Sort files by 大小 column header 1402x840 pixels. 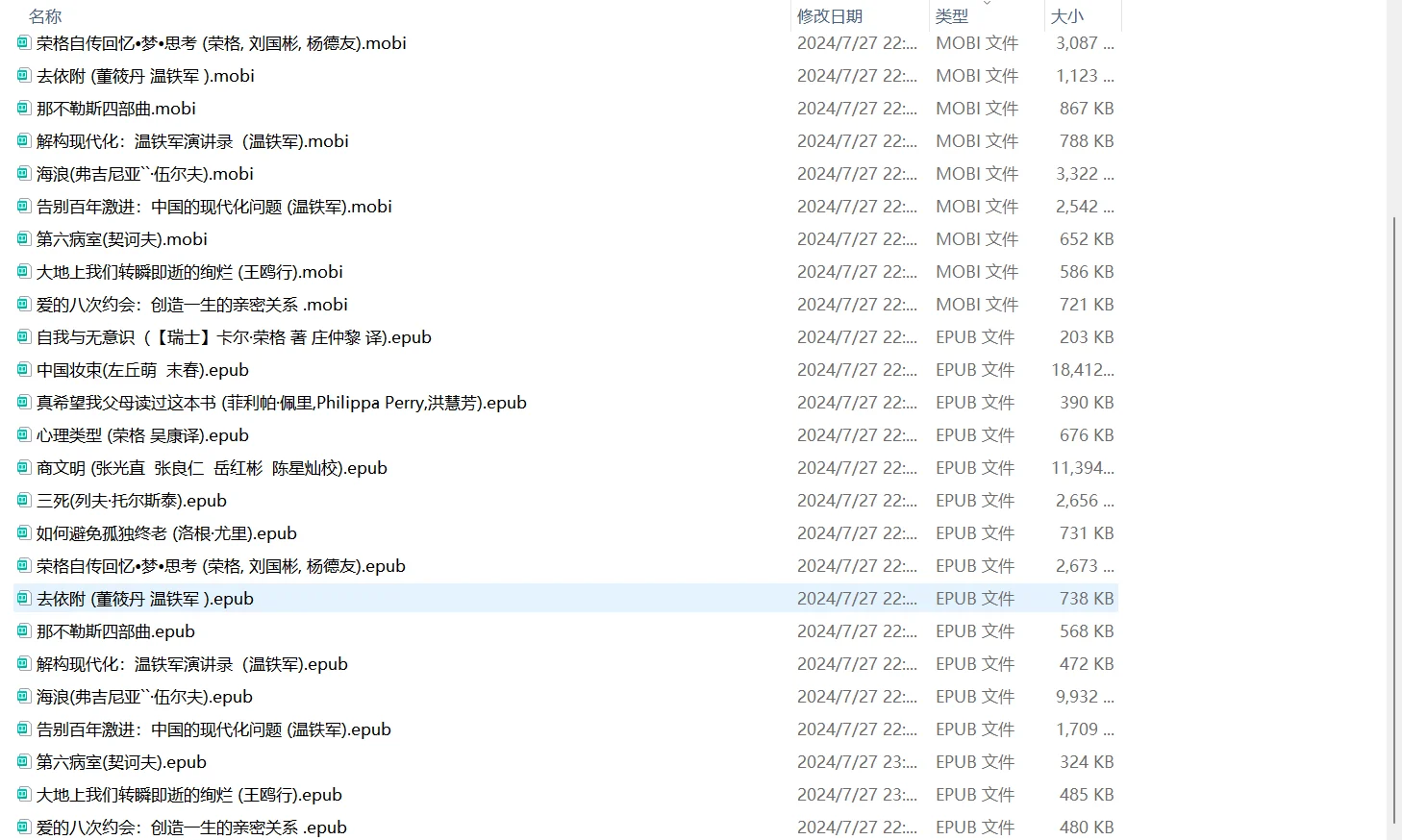pos(1067,16)
